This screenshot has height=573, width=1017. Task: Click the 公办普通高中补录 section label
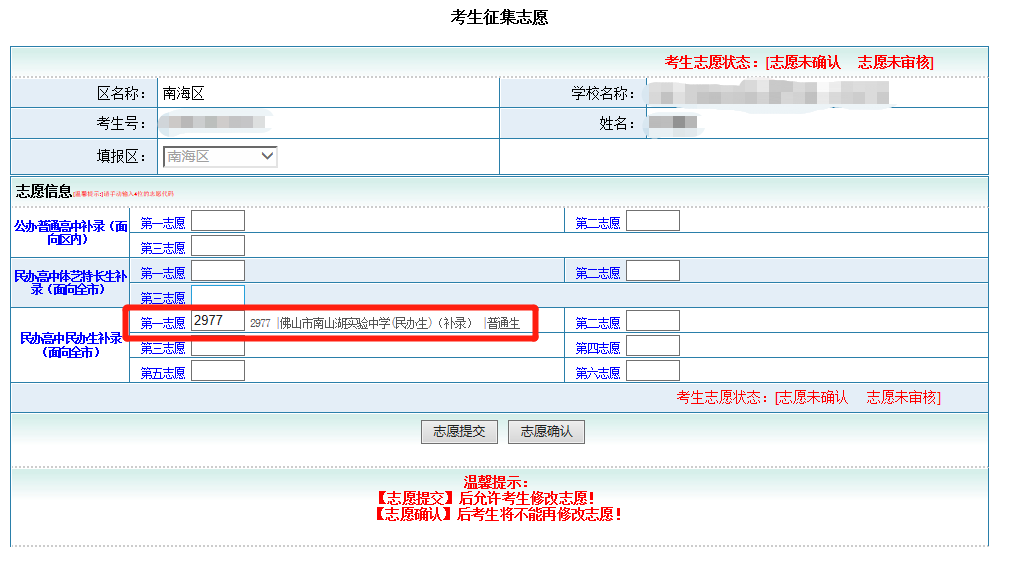tap(70, 233)
